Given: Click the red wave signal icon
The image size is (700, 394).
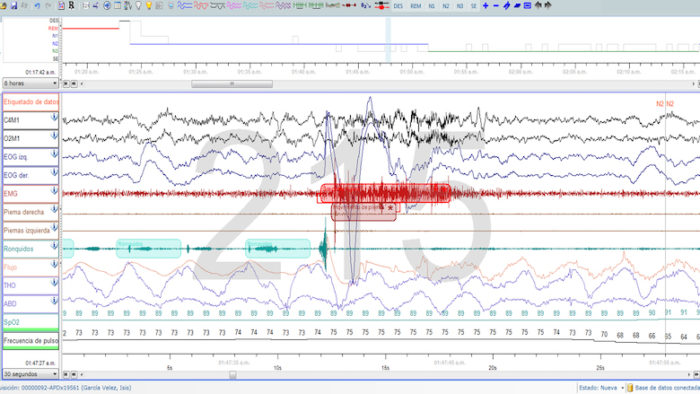Looking at the screenshot, I should [201, 6].
